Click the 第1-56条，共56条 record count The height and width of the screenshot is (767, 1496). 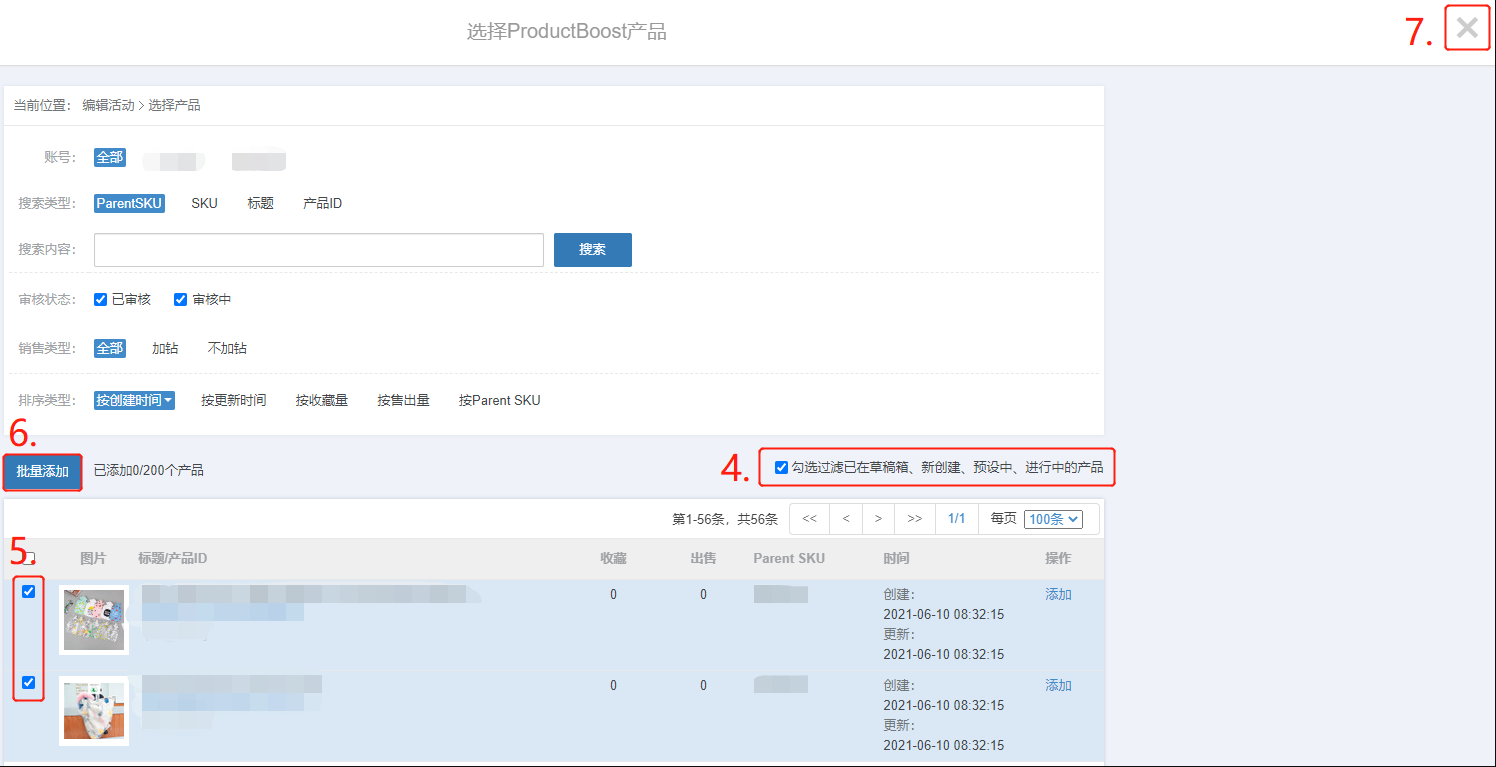point(725,519)
